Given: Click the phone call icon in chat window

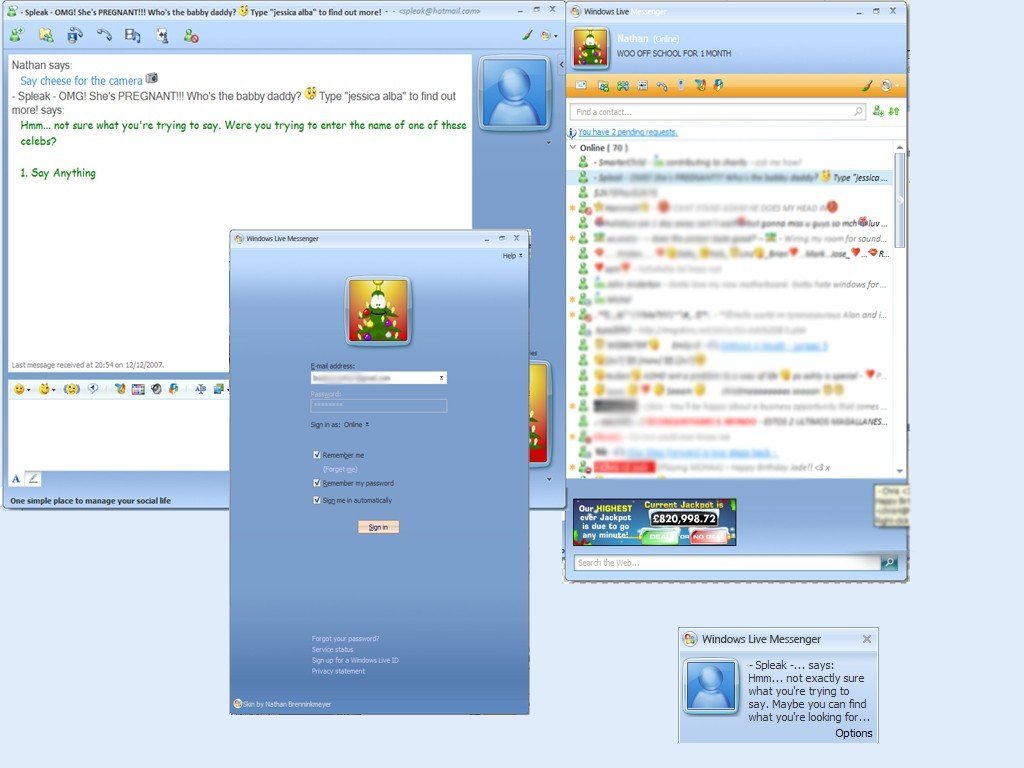Looking at the screenshot, I should click(x=104, y=35).
